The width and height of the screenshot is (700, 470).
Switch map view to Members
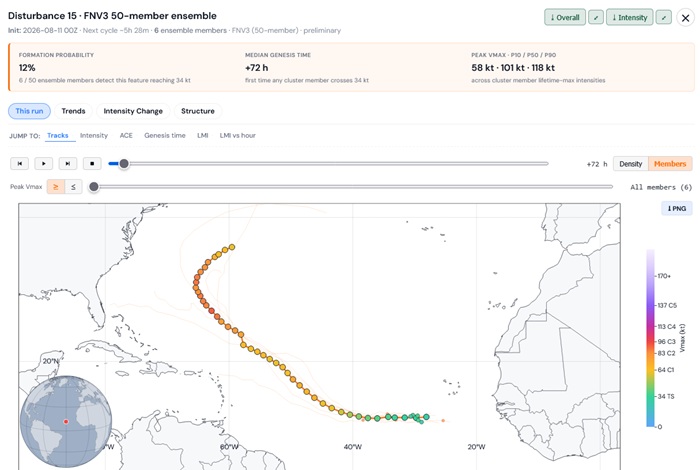(x=670, y=164)
